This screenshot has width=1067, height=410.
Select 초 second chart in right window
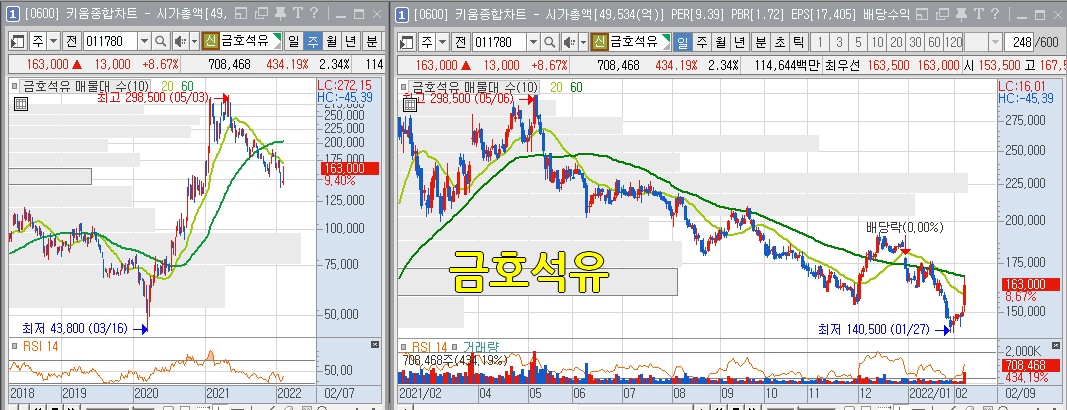coord(779,42)
